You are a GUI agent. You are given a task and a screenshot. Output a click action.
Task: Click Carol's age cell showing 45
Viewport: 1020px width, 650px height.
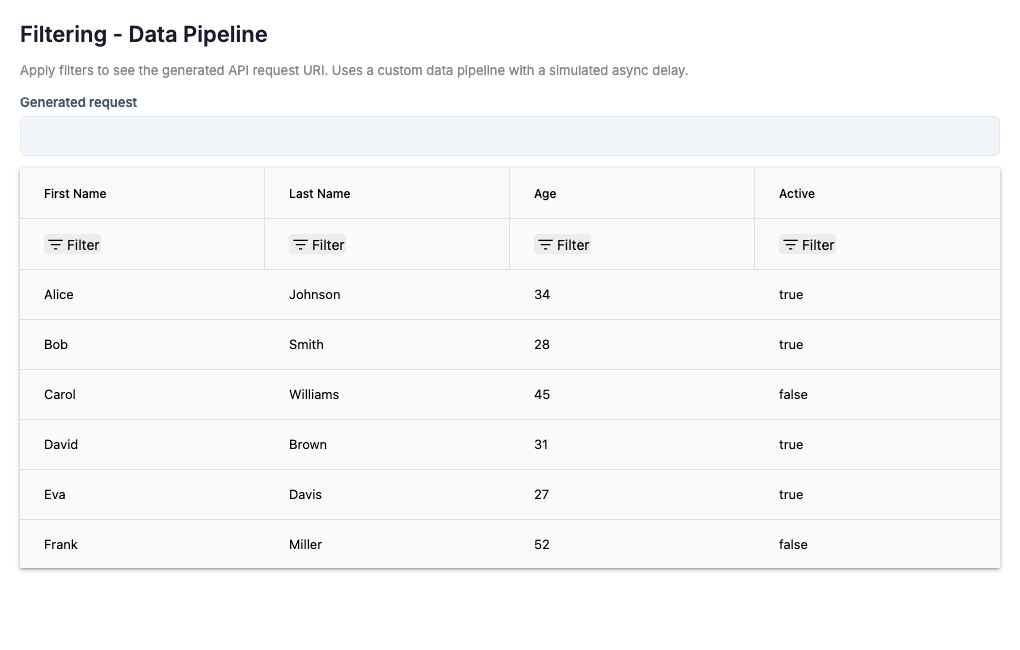542,395
